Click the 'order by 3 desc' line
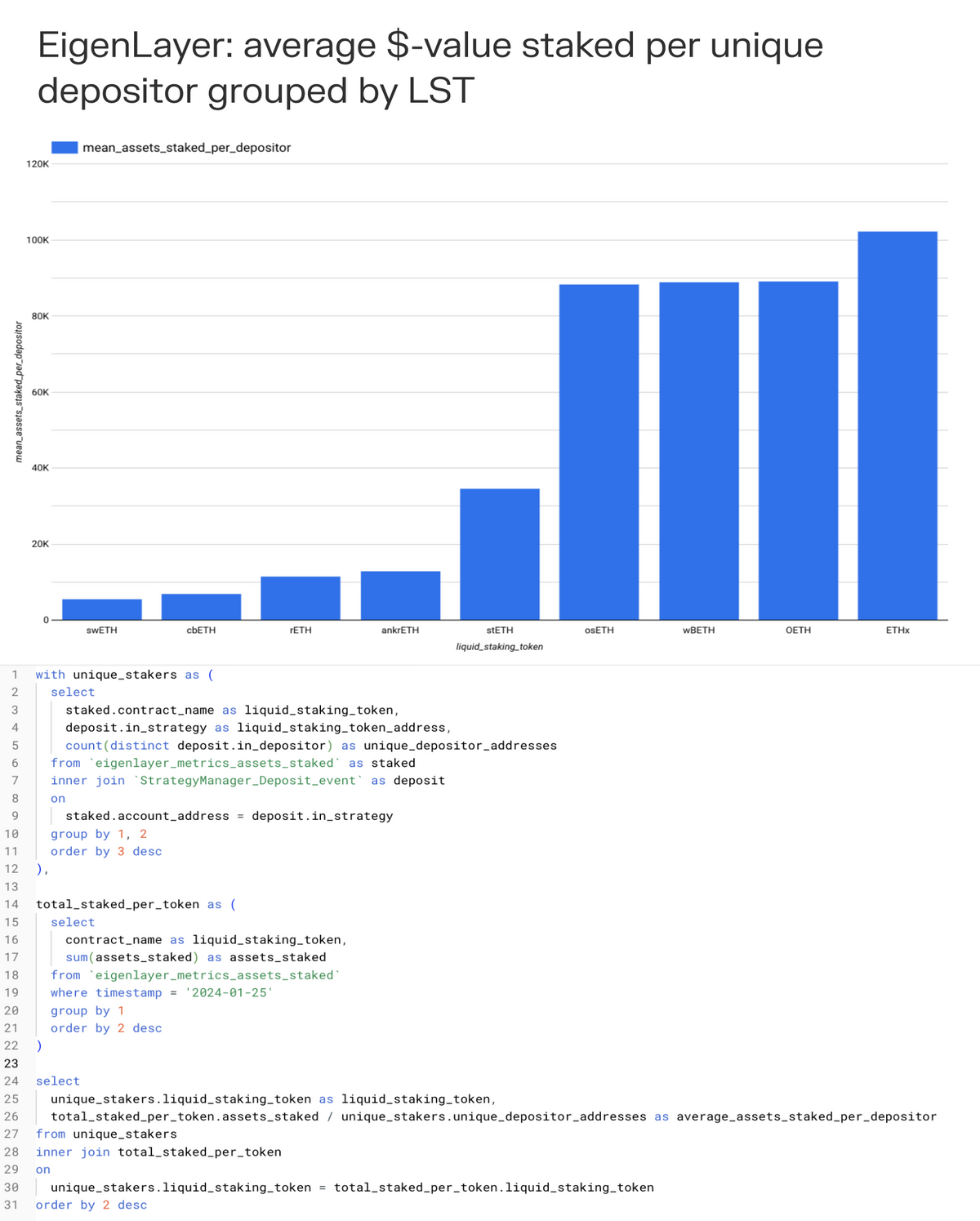 coord(106,851)
